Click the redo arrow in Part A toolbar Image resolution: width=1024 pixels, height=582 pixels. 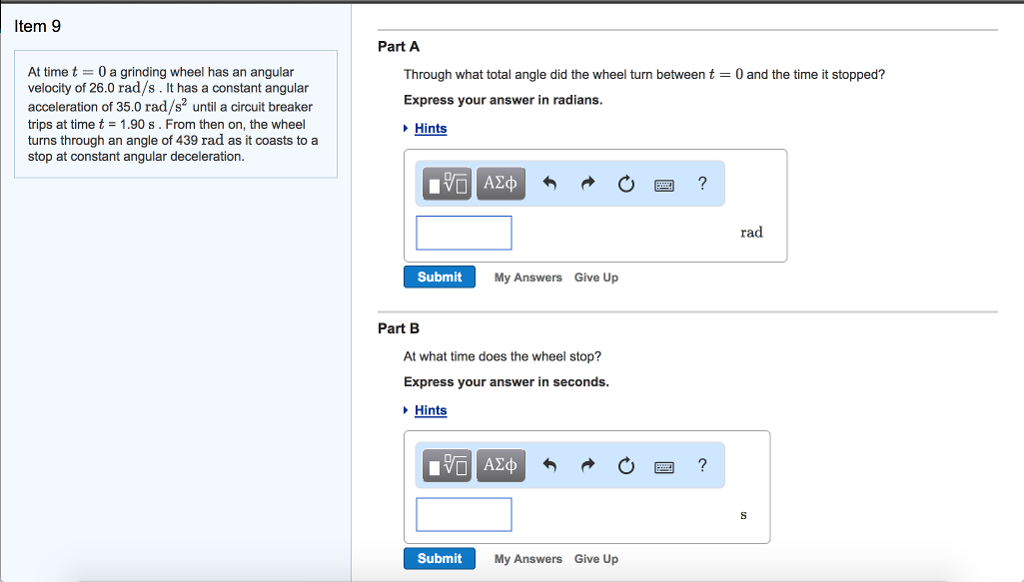[587, 183]
